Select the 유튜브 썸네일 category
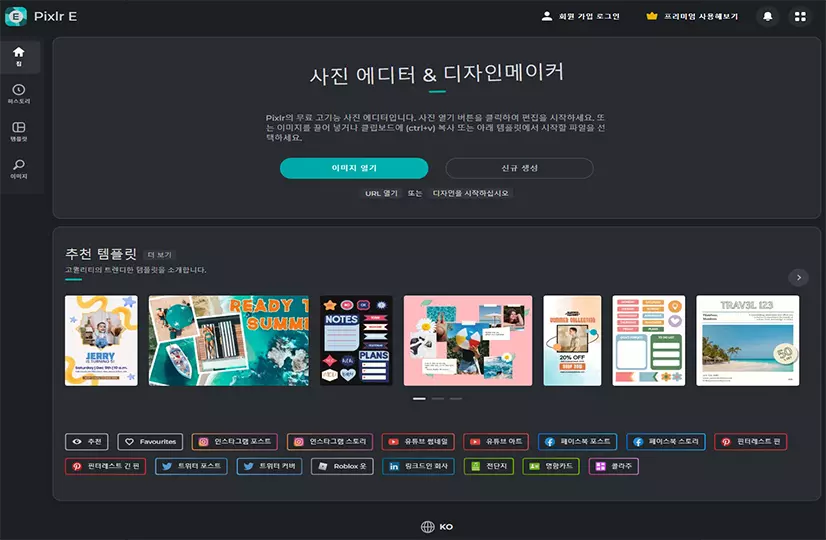Image resolution: width=826 pixels, height=540 pixels. (x=418, y=441)
